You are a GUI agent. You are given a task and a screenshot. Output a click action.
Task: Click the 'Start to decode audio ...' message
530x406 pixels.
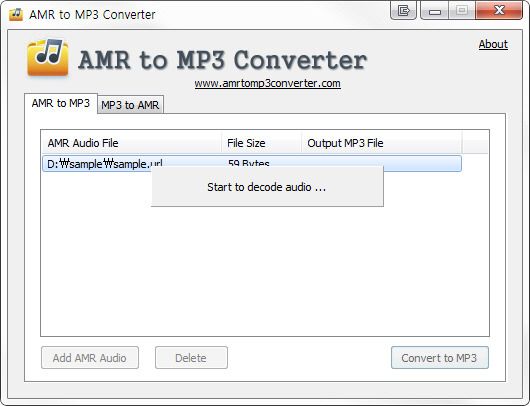point(267,187)
